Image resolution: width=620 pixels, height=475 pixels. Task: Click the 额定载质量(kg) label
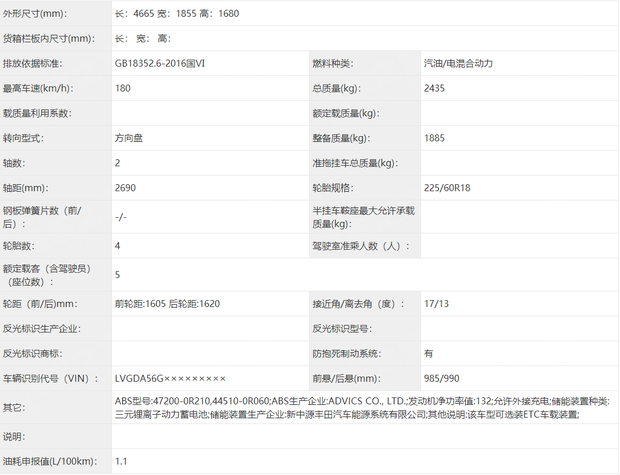(346, 114)
